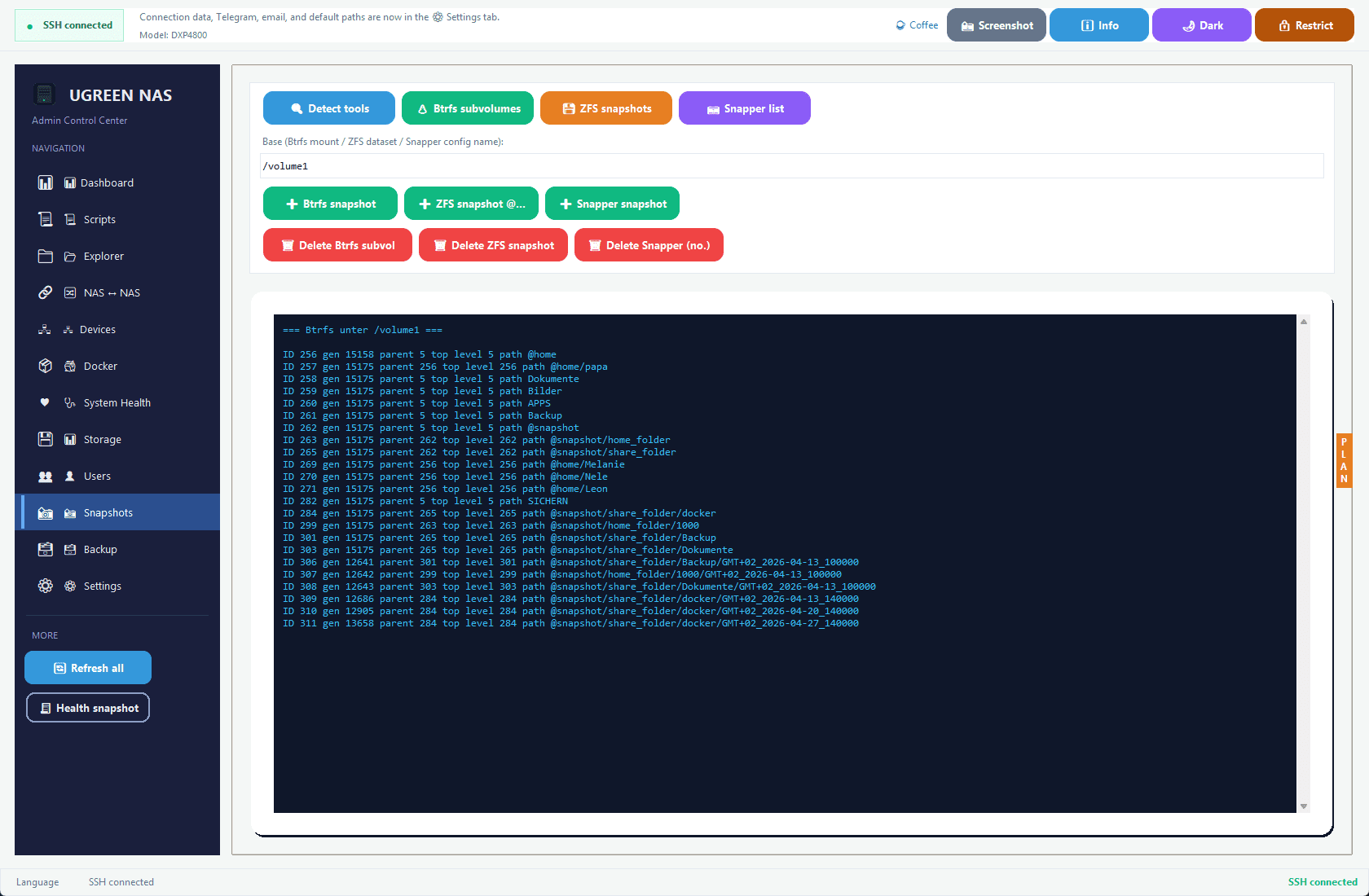Click output line 'ID 256 ... path @home'
Viewport: 1369px width, 896px height.
point(420,354)
